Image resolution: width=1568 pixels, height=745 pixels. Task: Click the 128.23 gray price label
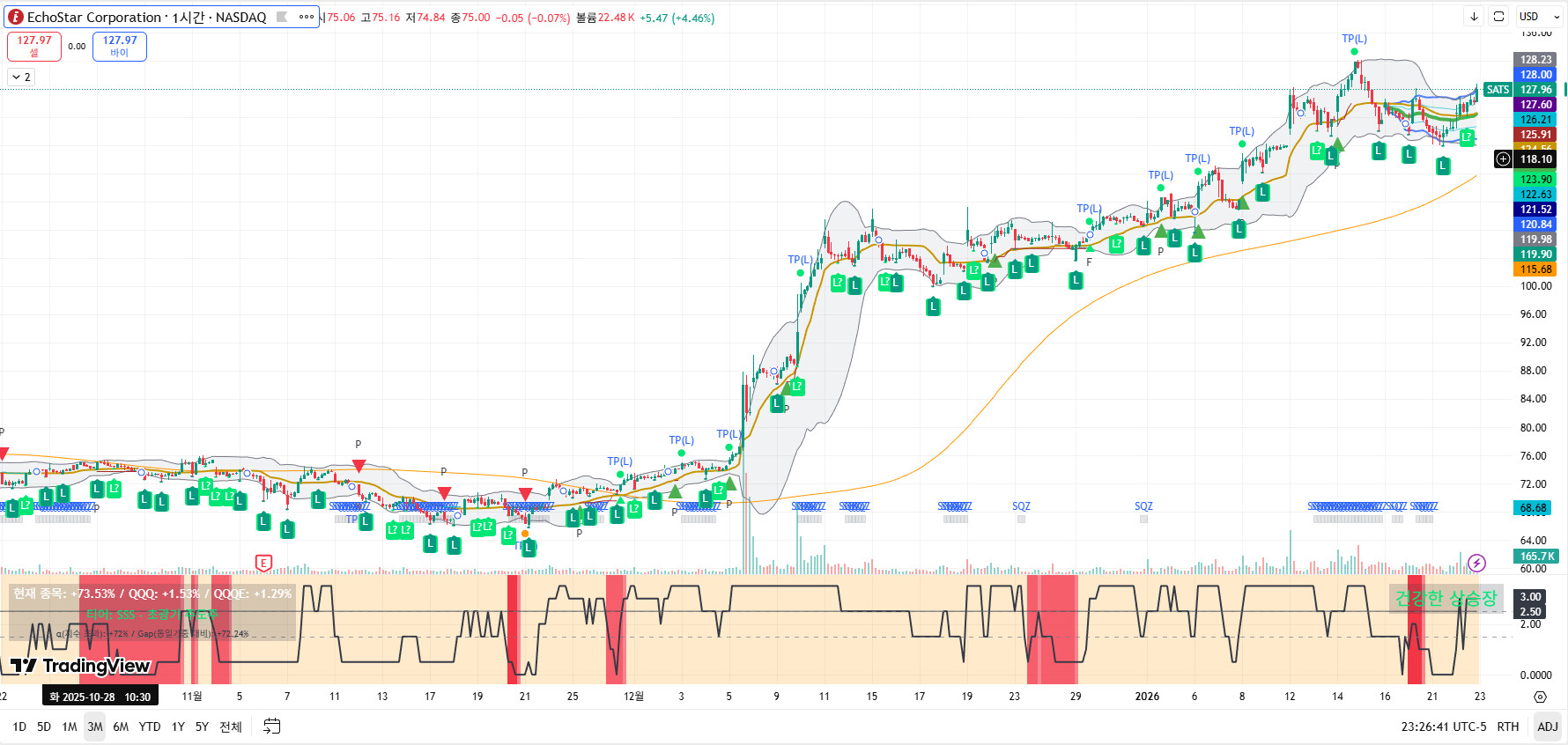pos(1536,60)
